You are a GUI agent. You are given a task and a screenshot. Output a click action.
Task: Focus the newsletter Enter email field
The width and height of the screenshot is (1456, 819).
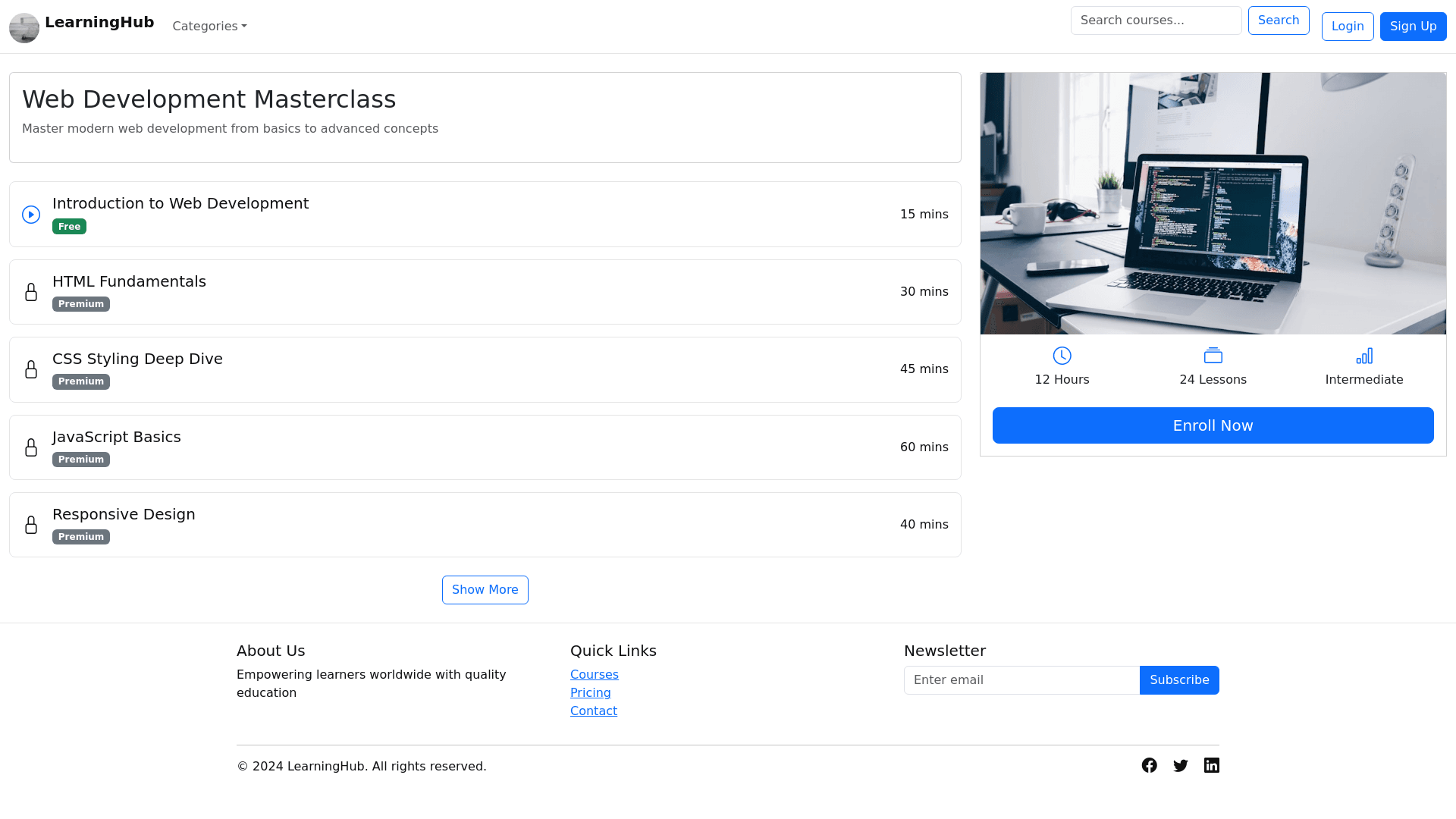tap(1021, 680)
